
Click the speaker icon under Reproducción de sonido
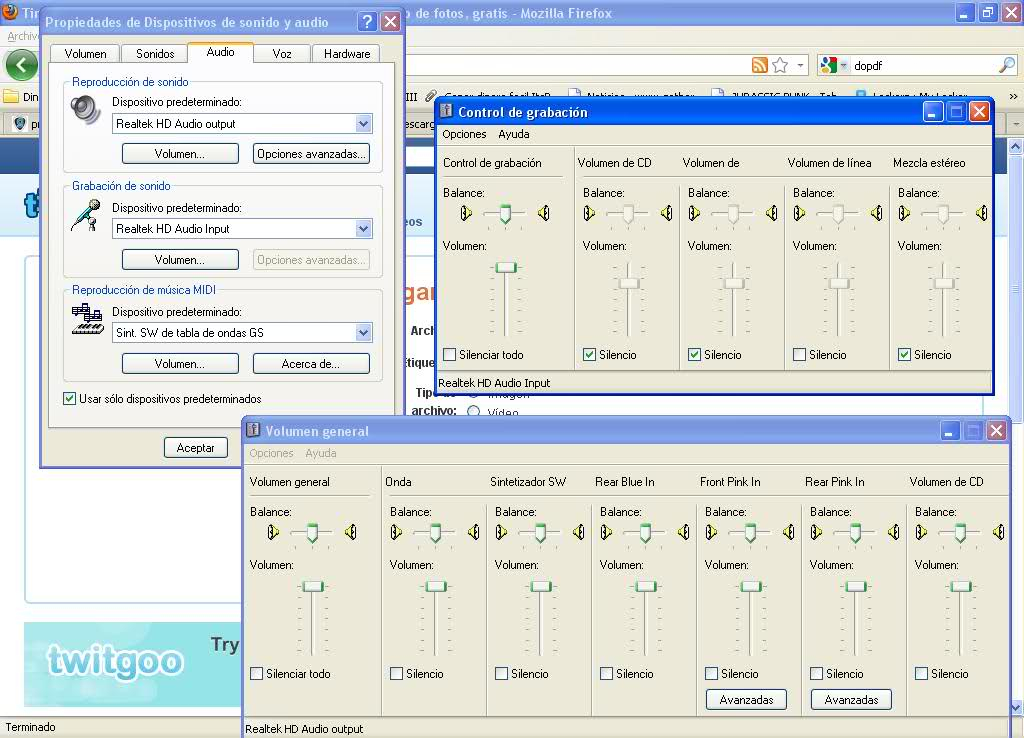86,109
